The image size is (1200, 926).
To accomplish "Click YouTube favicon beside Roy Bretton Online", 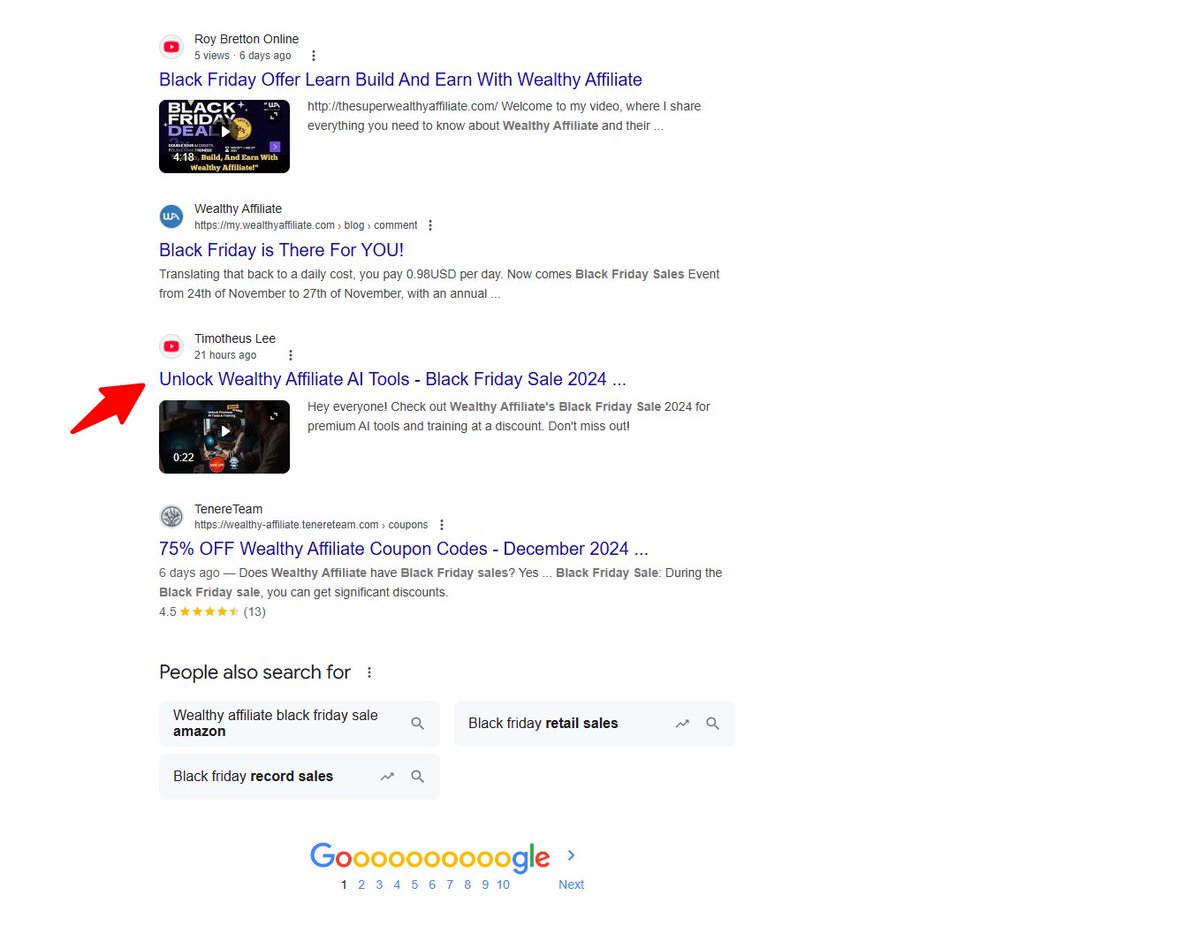I will coord(172,47).
